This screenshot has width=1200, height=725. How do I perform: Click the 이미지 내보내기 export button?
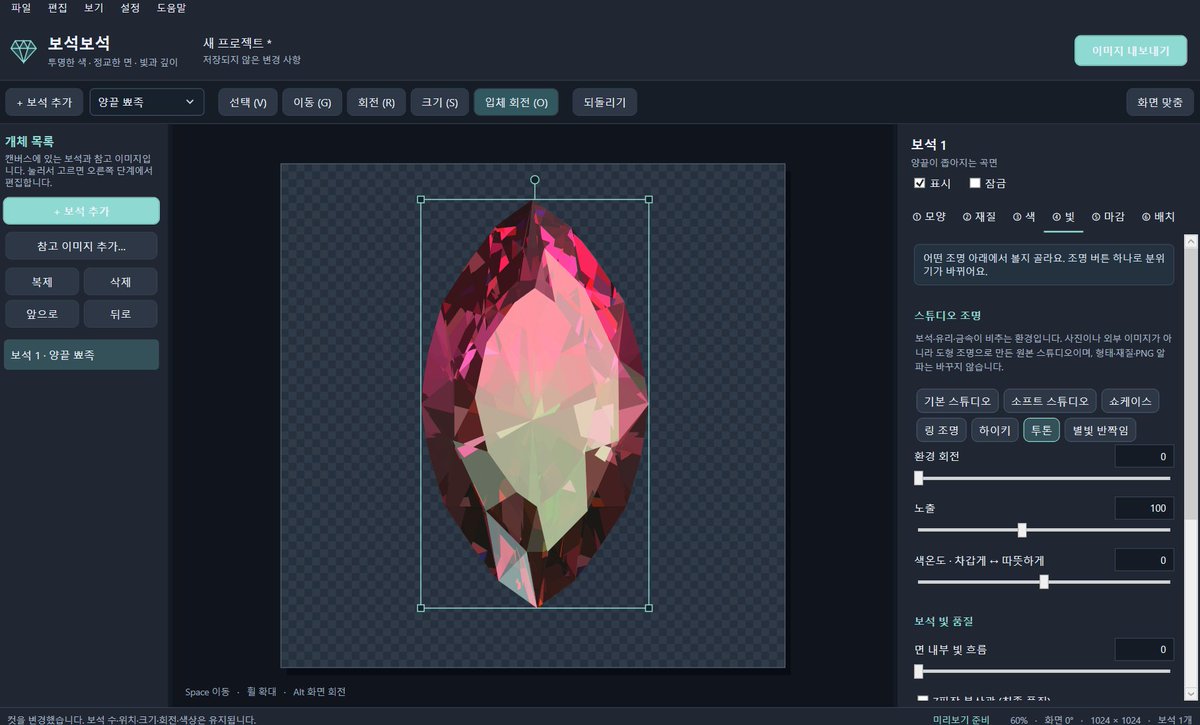pyautogui.click(x=1131, y=51)
